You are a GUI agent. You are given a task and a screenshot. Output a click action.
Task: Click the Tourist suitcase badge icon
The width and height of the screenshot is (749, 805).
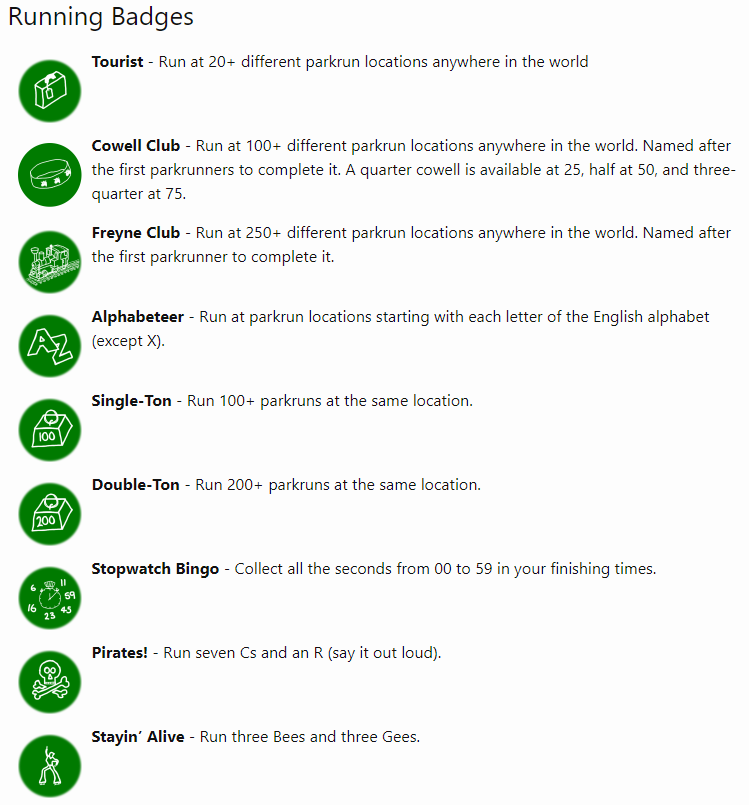click(49, 92)
